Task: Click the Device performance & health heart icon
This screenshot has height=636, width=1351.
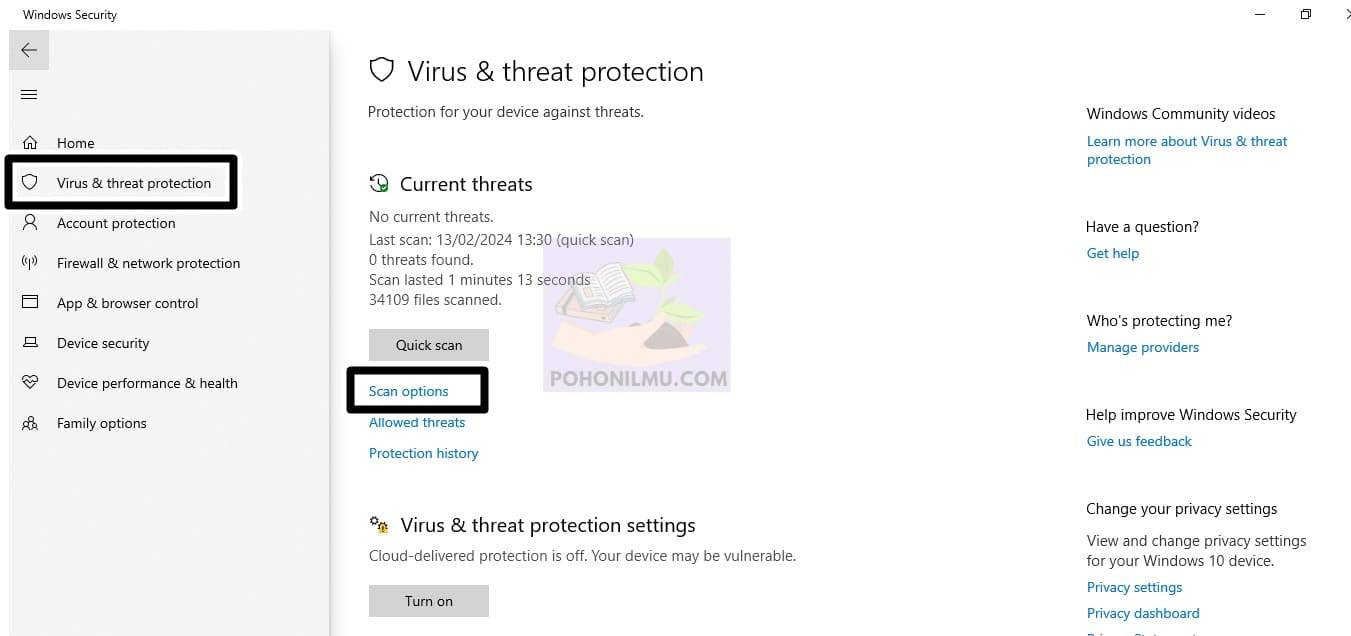Action: [30, 383]
